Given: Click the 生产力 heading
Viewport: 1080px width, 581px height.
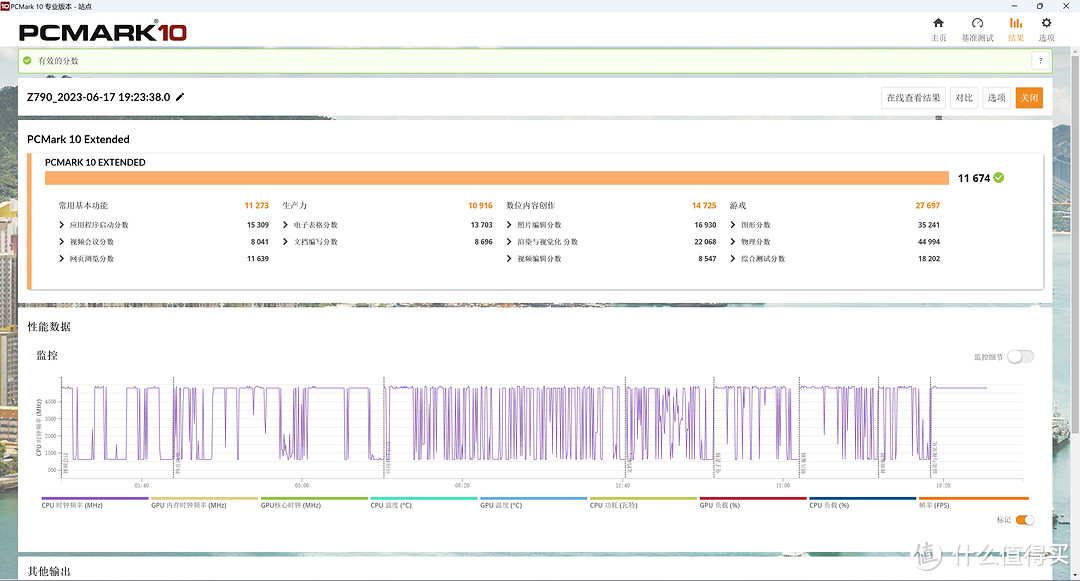Looking at the screenshot, I should [294, 206].
